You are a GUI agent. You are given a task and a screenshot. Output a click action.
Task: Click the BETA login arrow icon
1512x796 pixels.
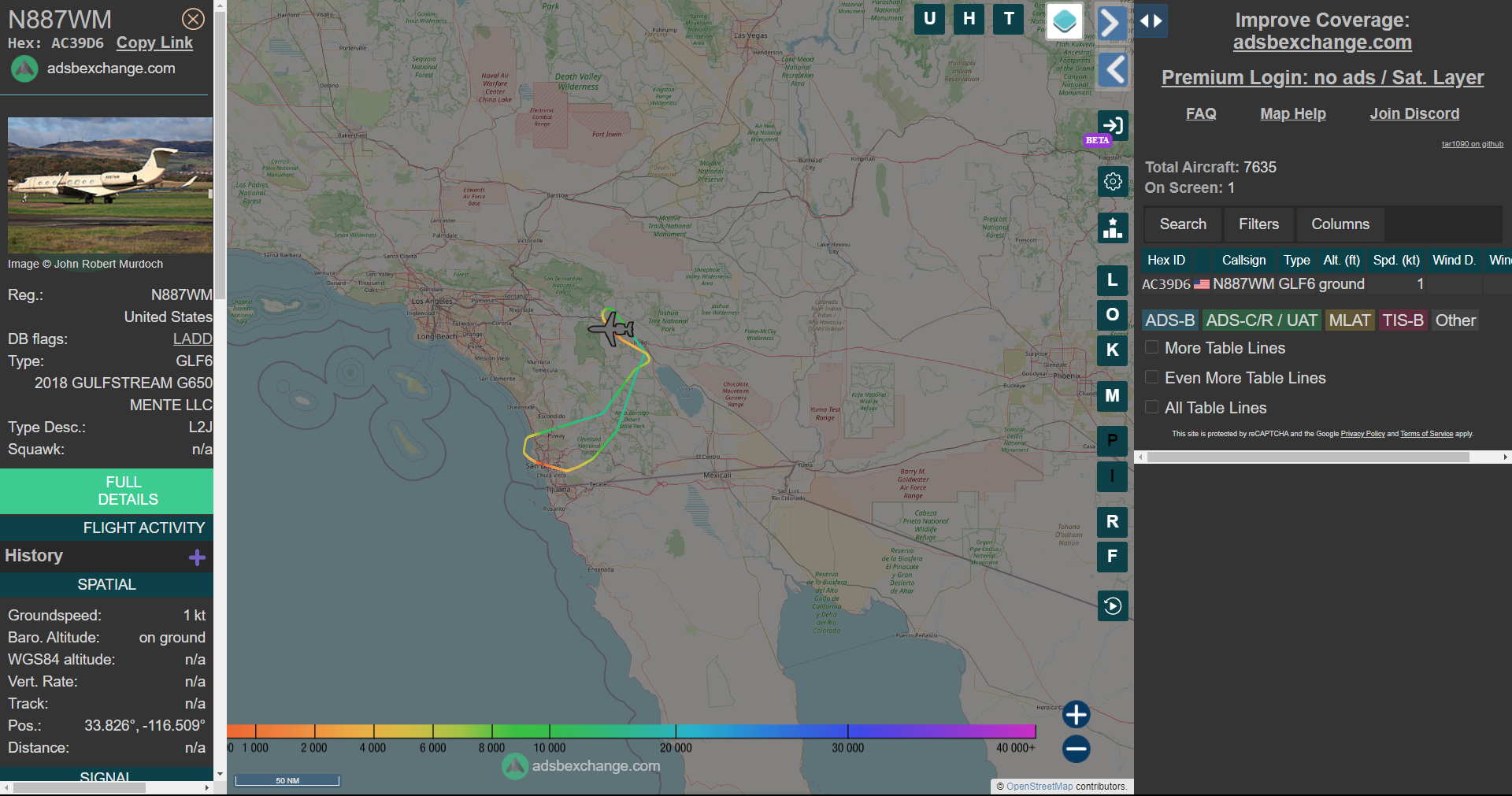coord(1113,125)
